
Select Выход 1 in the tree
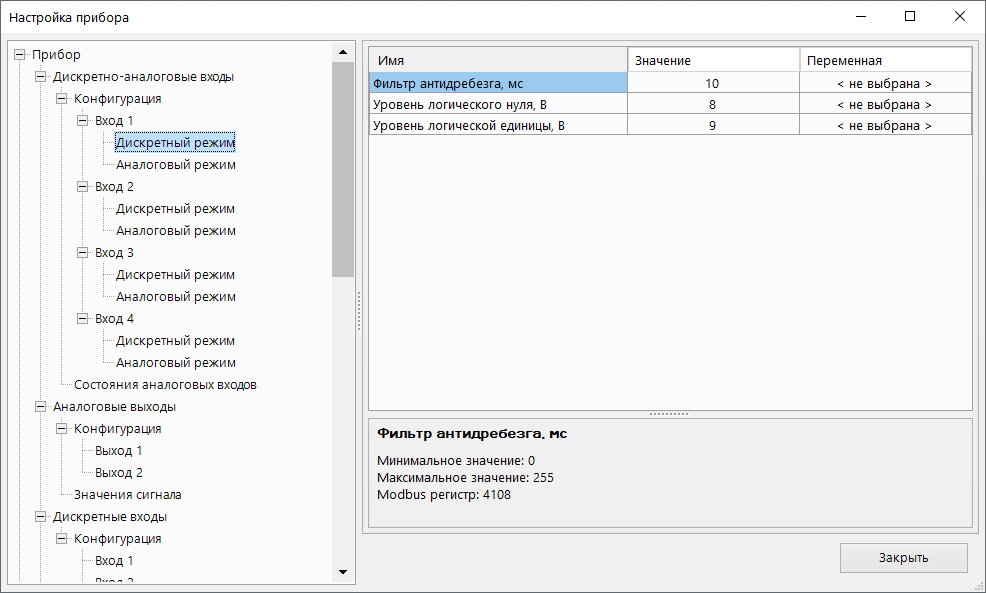click(x=118, y=451)
